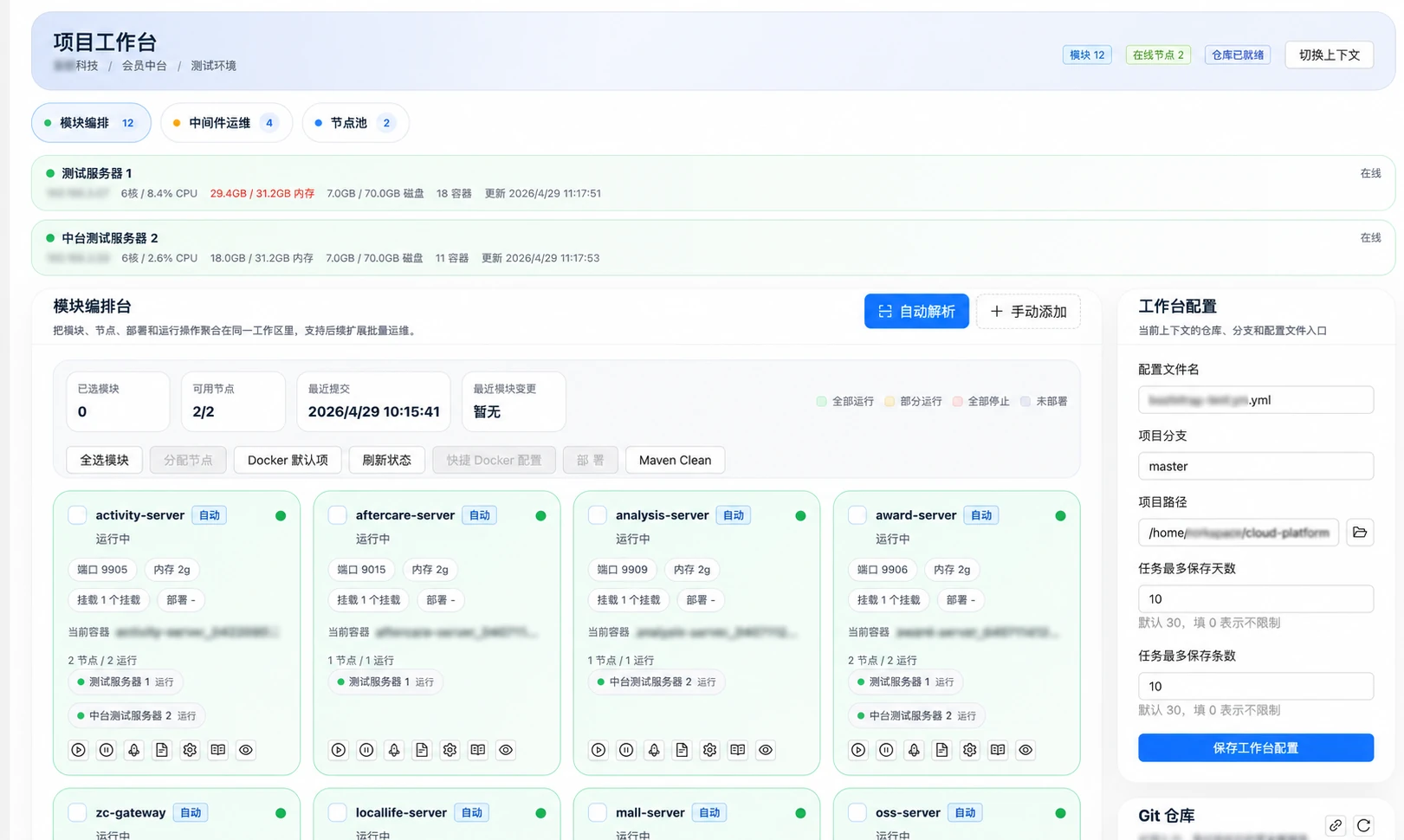This screenshot has height=840, width=1404.
Task: Run 自动解析 to parse modules
Action: [x=916, y=312]
